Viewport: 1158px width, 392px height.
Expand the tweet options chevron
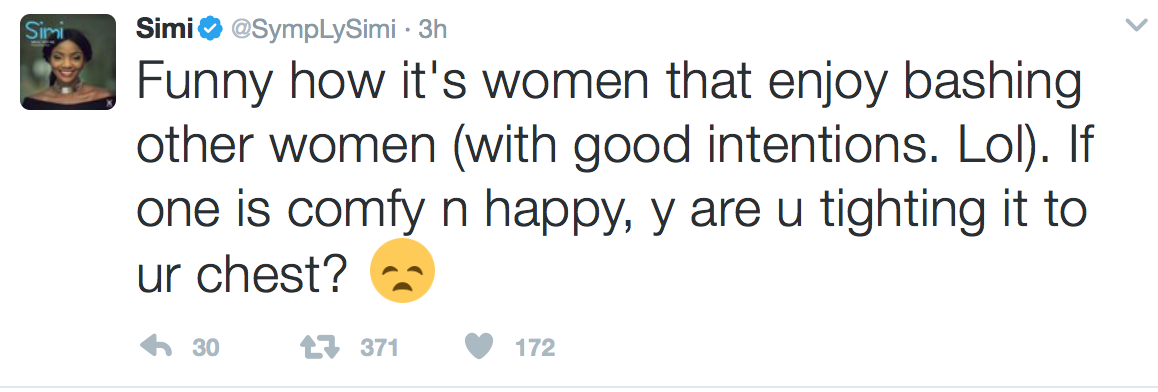1135,26
